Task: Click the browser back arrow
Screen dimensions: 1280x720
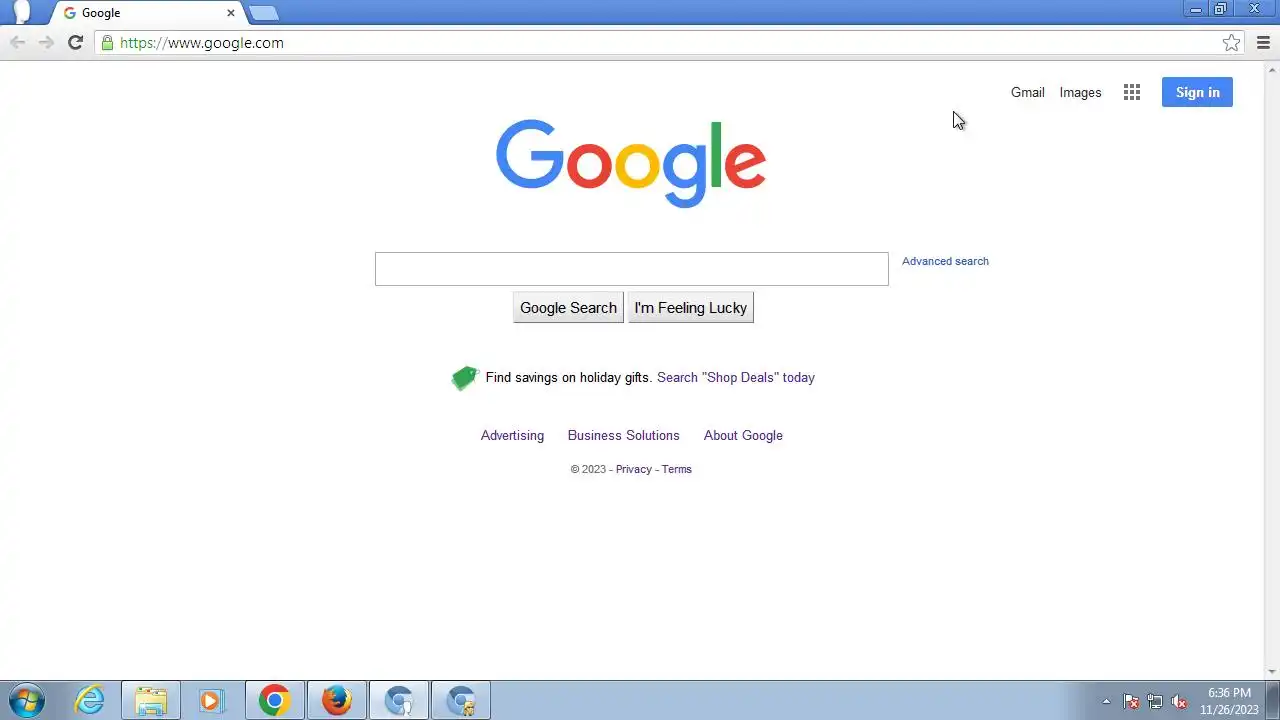Action: click(x=17, y=42)
